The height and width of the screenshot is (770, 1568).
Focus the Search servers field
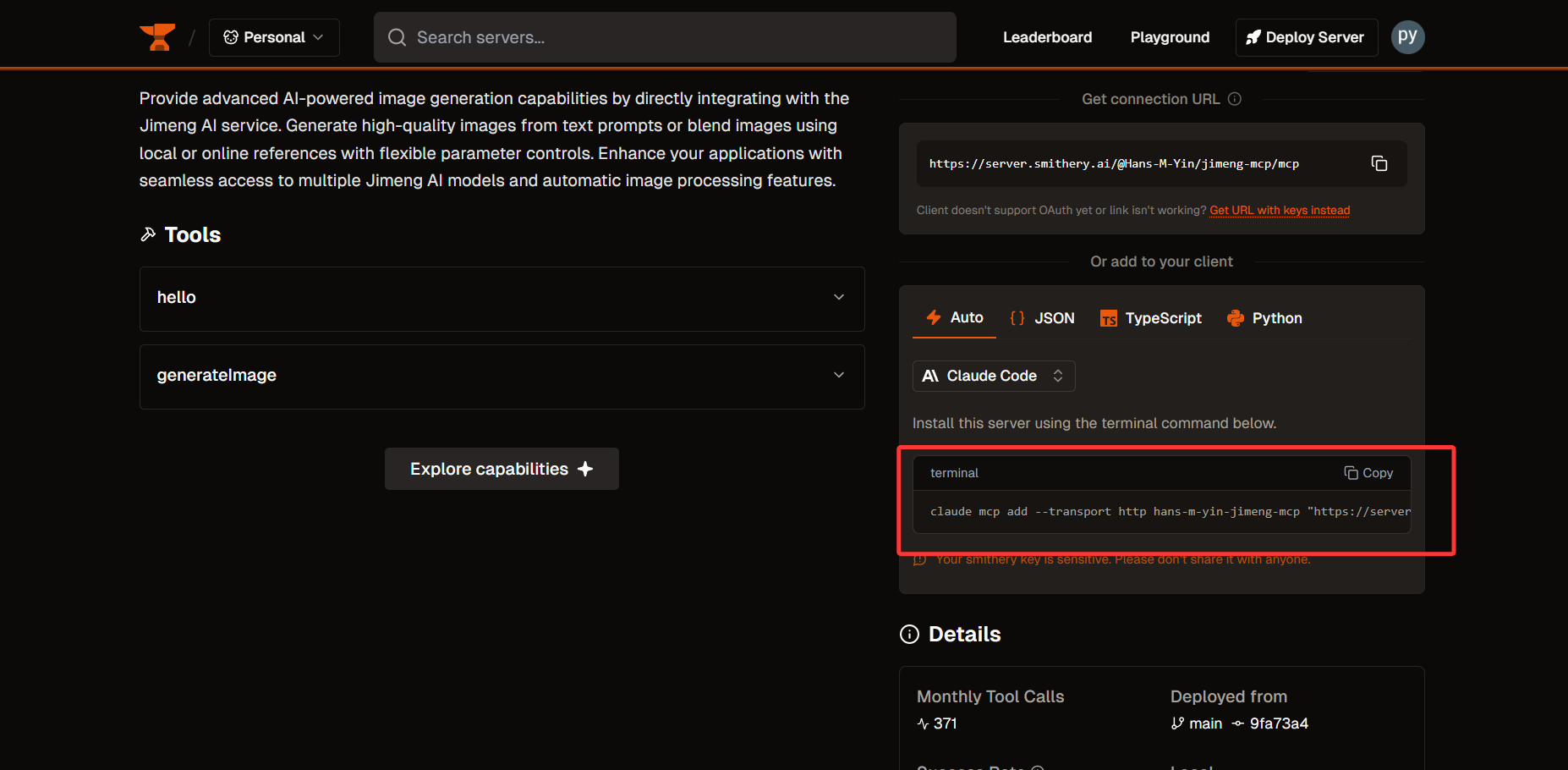[665, 37]
